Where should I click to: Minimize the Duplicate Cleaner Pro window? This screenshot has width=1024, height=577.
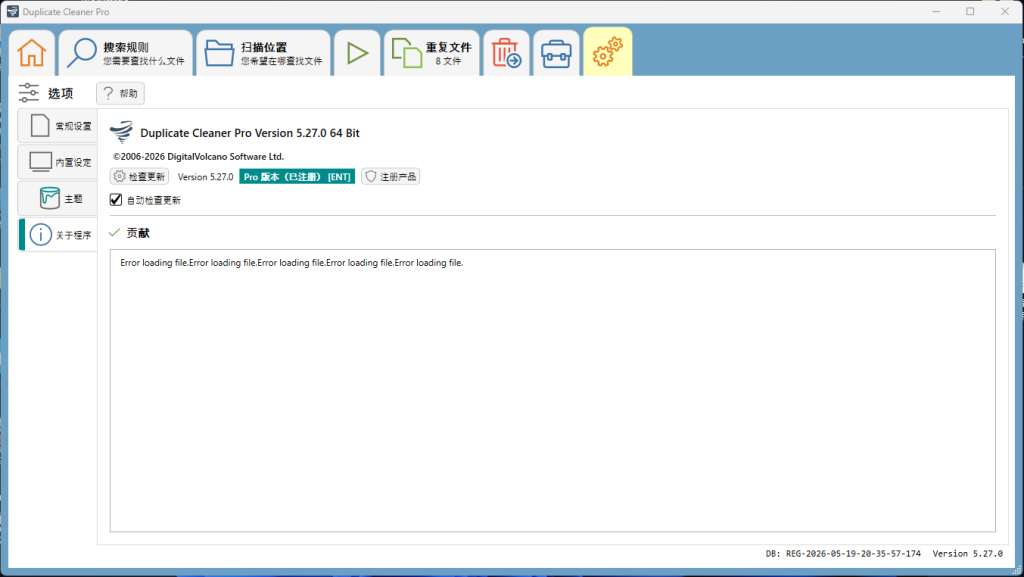coord(936,11)
